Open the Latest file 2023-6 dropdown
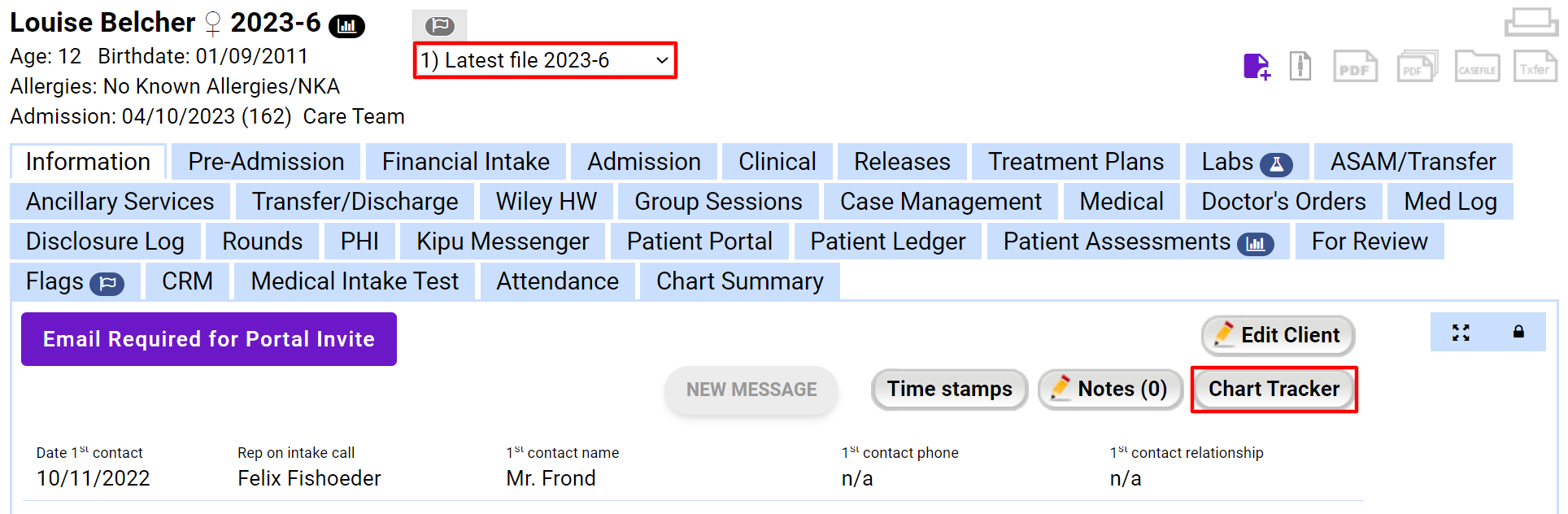Viewport: 1568px width, 514px height. pyautogui.click(x=545, y=60)
